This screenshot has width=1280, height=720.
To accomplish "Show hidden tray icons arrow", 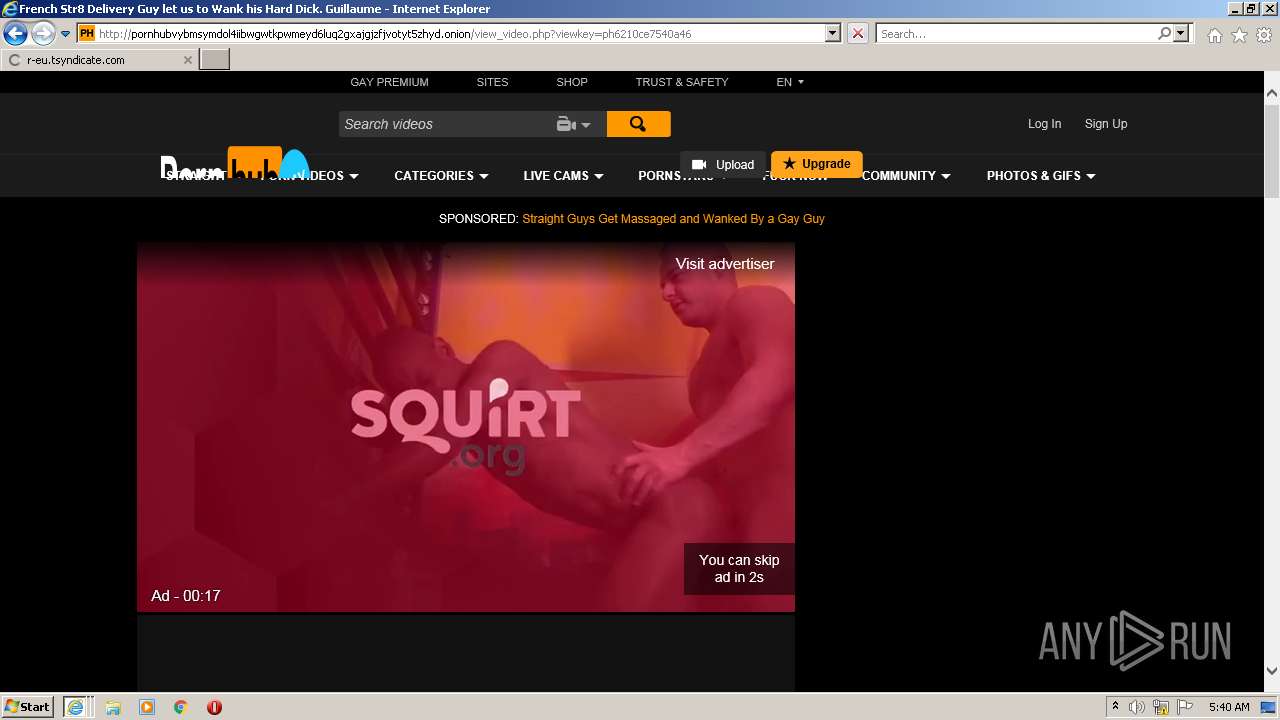I will point(1115,707).
